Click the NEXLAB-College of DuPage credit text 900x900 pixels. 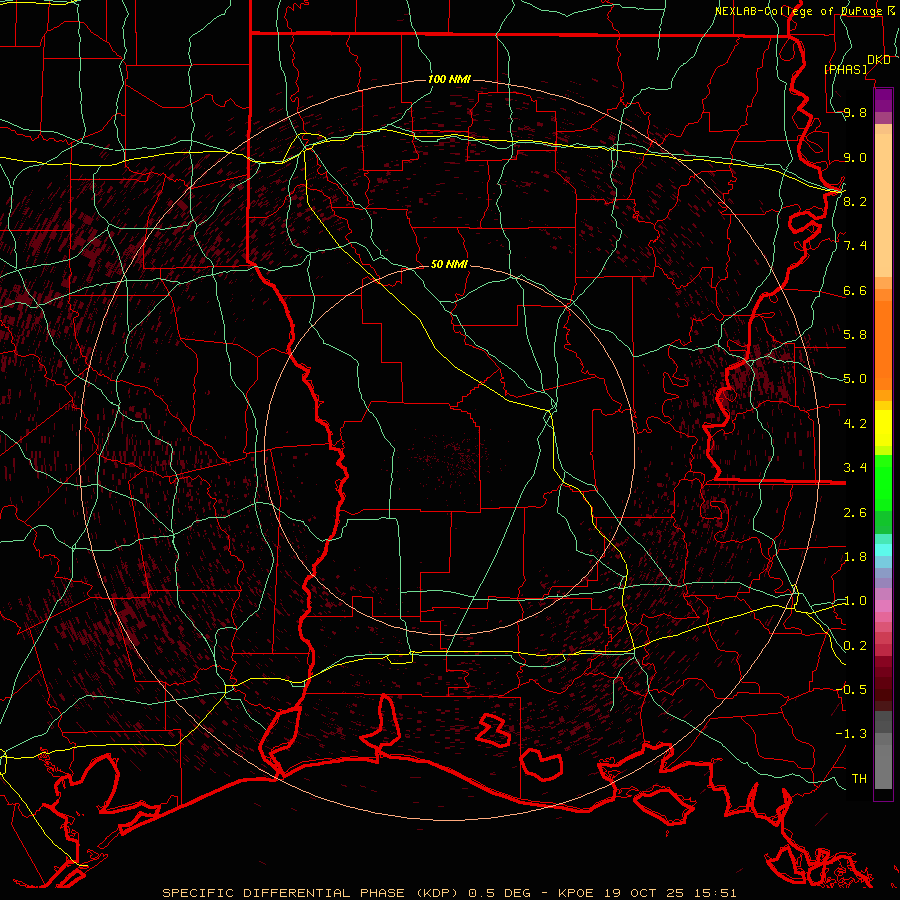coord(800,11)
